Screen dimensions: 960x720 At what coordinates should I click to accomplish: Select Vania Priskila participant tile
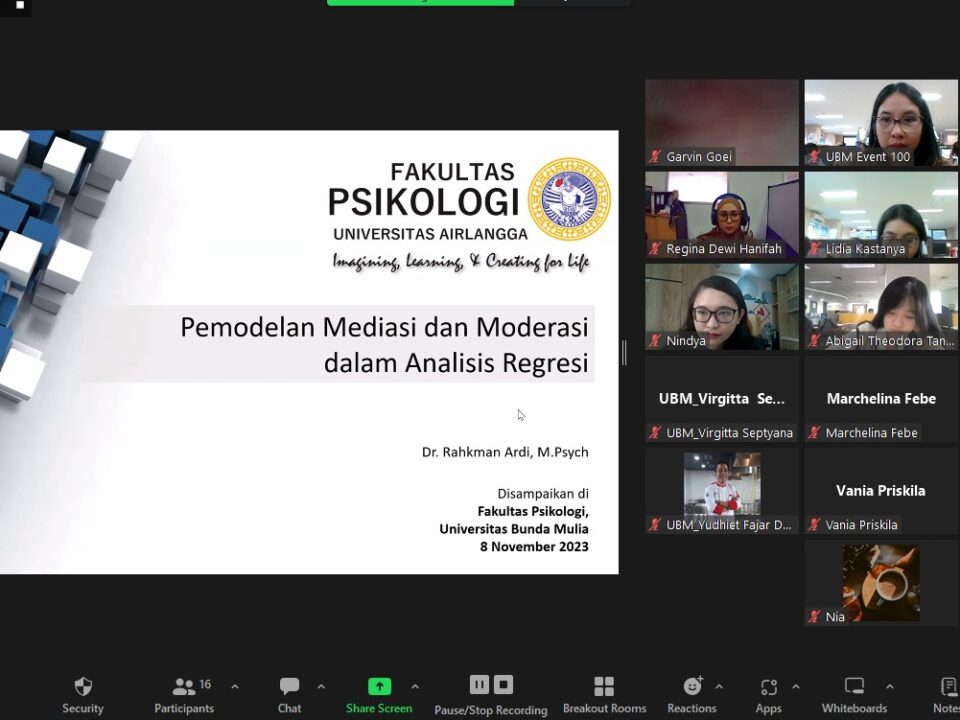point(881,490)
